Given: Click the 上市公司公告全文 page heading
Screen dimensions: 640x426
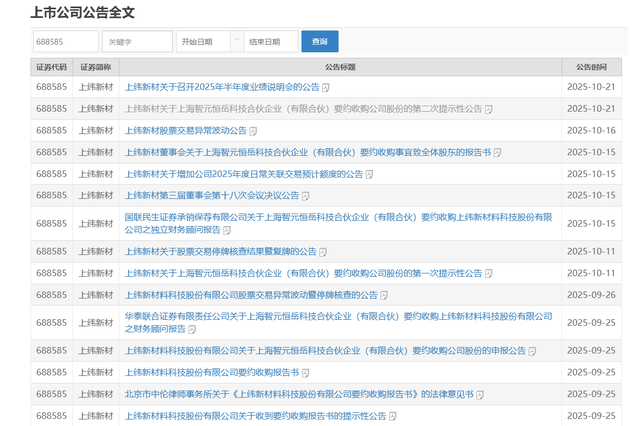Looking at the screenshot, I should (82, 12).
